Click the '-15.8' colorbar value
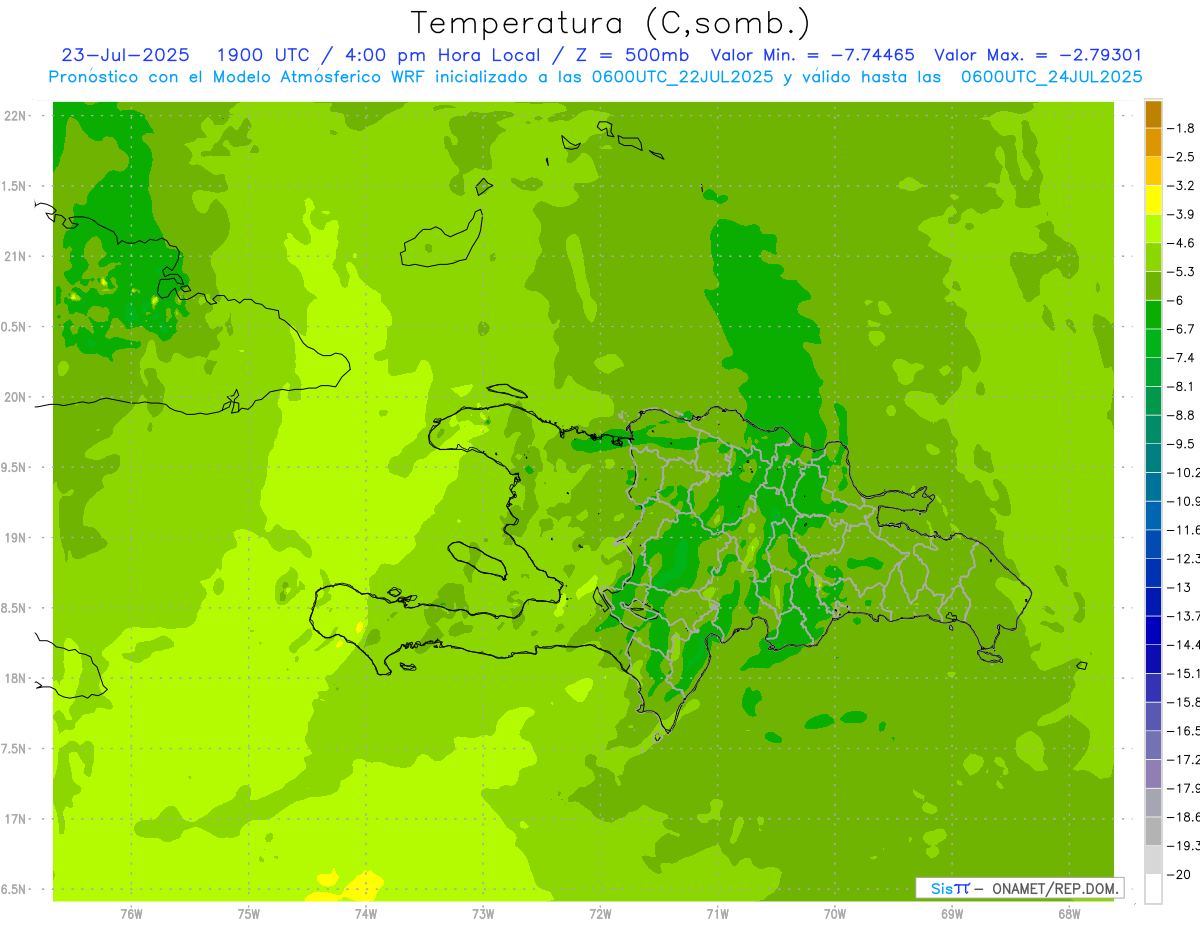The height and width of the screenshot is (927, 1200). point(1184,702)
